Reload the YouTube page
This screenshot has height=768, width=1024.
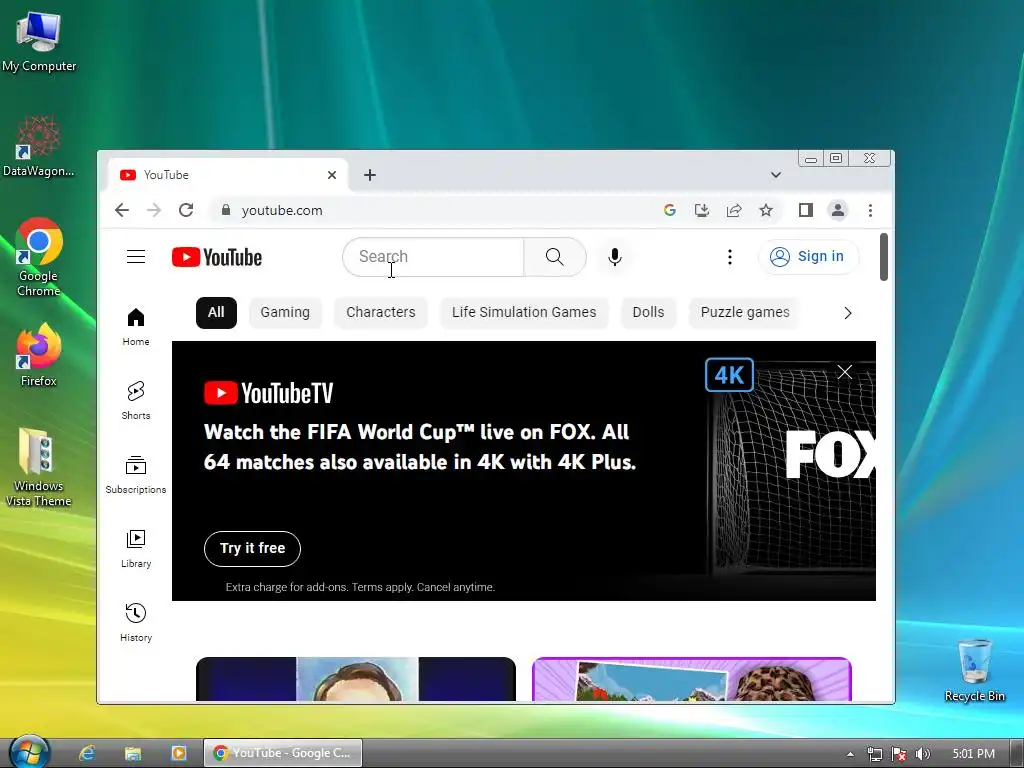pyautogui.click(x=186, y=210)
